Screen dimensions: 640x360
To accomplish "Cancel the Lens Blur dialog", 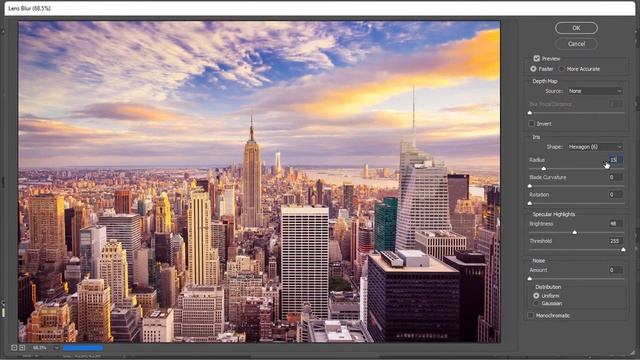I will [576, 44].
